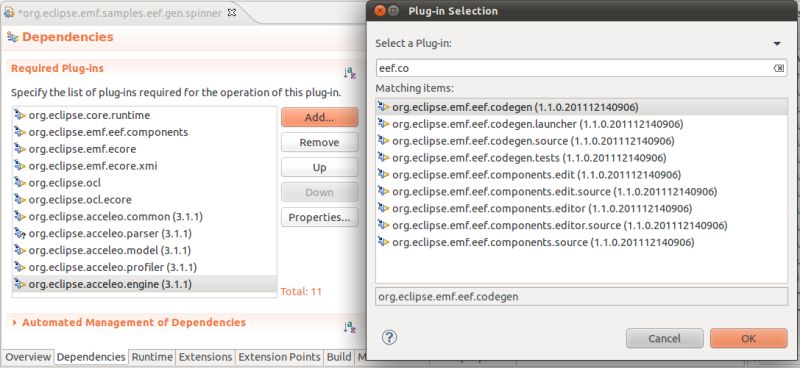Select org.eclipse.acceleo.model (3.1.1) entry
Image resolution: width=800 pixels, height=368 pixels.
pos(144,251)
